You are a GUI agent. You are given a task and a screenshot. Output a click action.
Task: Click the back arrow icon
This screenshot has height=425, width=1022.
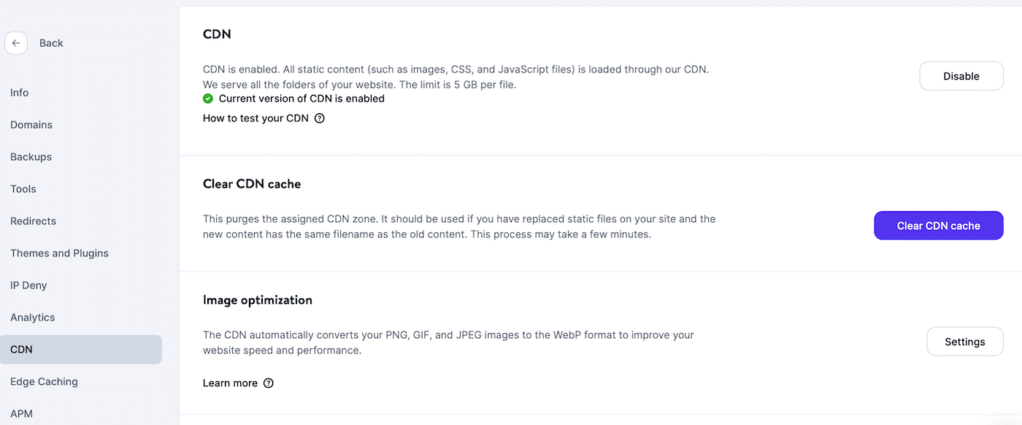tap(16, 43)
